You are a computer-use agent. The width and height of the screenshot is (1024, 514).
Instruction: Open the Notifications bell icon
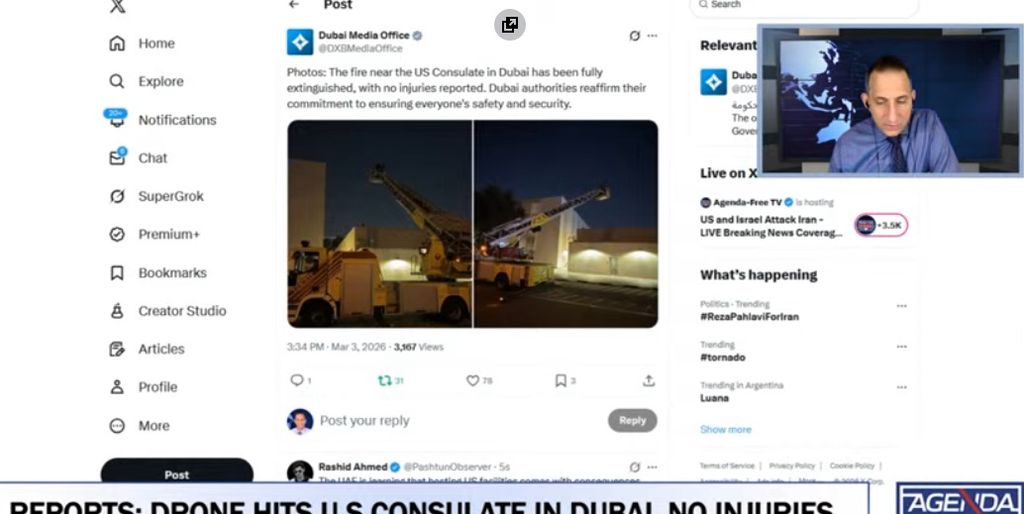coord(116,118)
